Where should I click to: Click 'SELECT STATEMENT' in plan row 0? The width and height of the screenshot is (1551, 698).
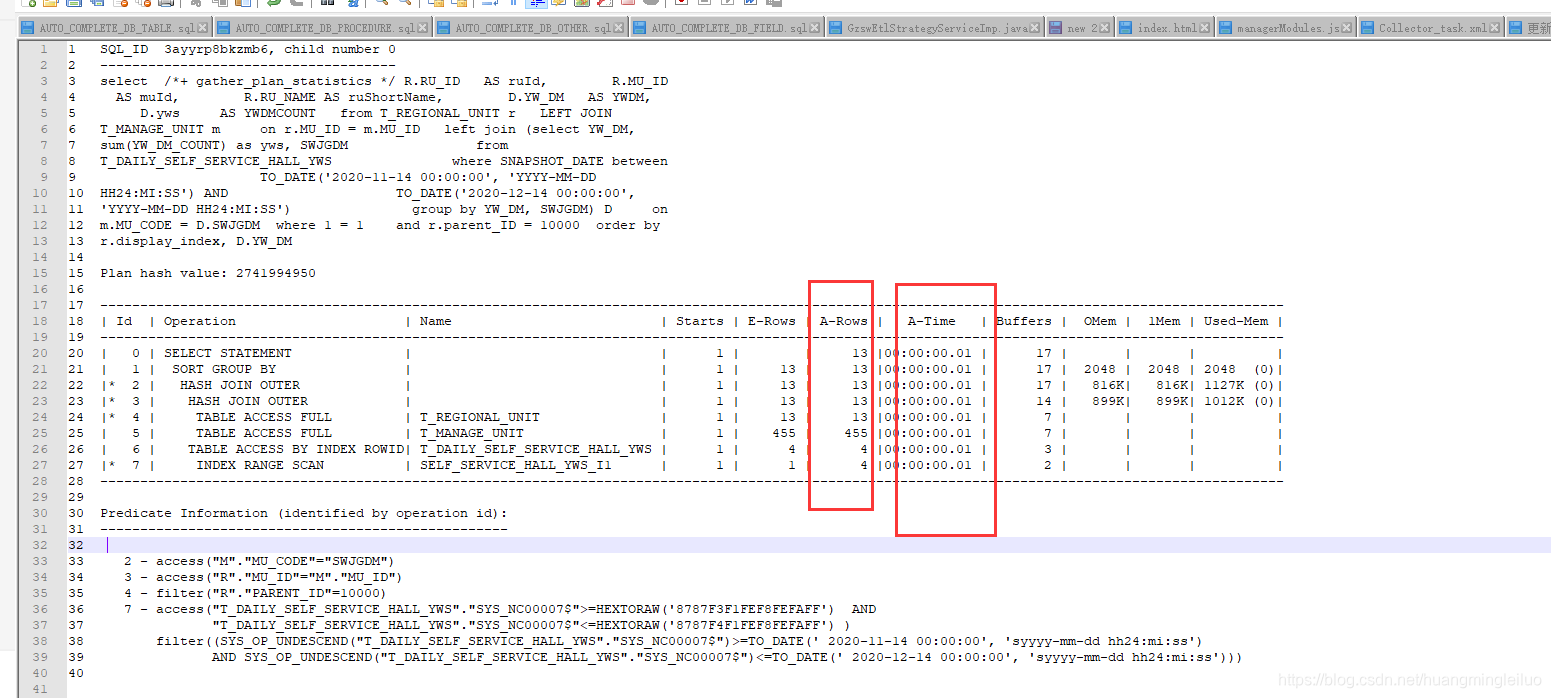pos(228,353)
